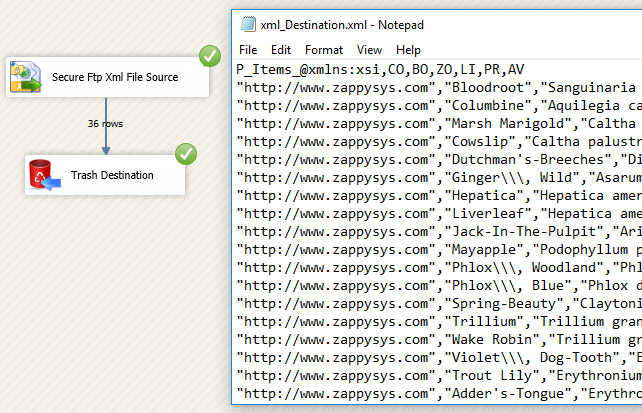Open the Edit menu in Notepad
The height and width of the screenshot is (413, 642).
[x=281, y=50]
